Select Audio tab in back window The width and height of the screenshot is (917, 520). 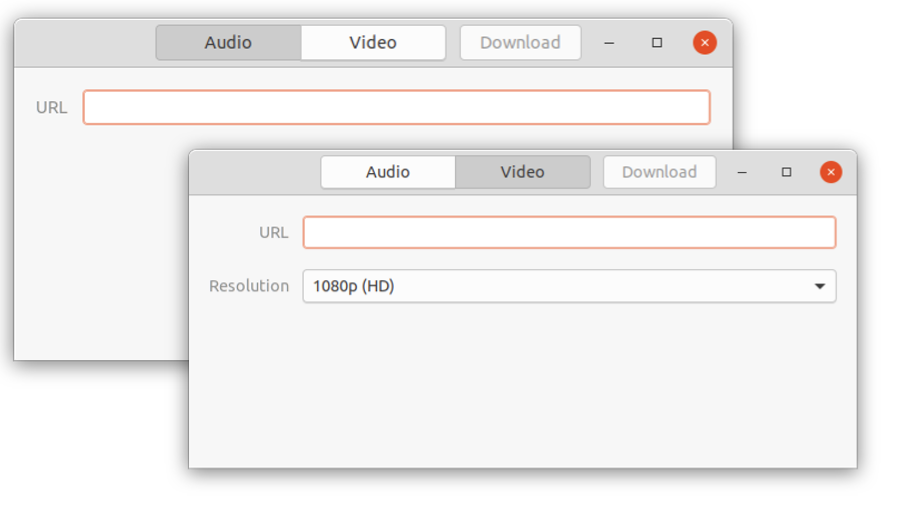pos(228,43)
